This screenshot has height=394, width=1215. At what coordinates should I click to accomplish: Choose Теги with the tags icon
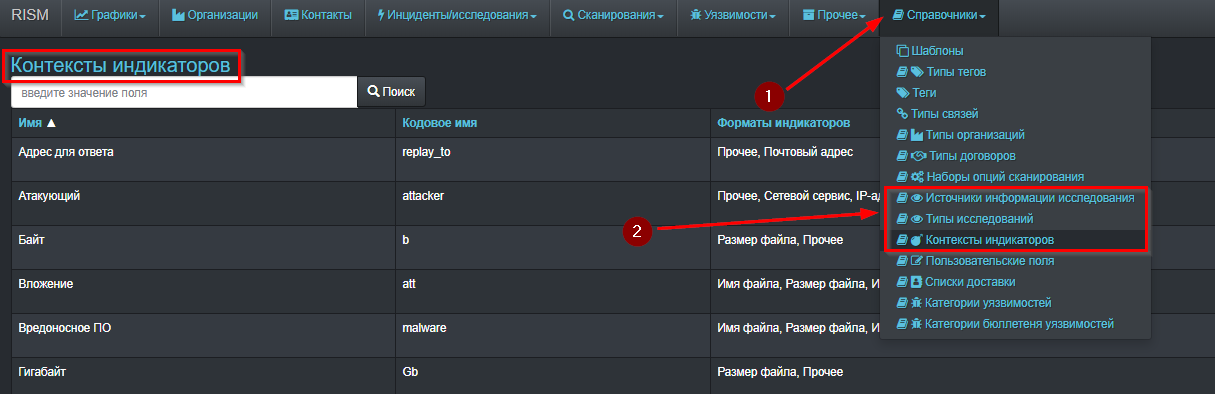click(x=916, y=93)
